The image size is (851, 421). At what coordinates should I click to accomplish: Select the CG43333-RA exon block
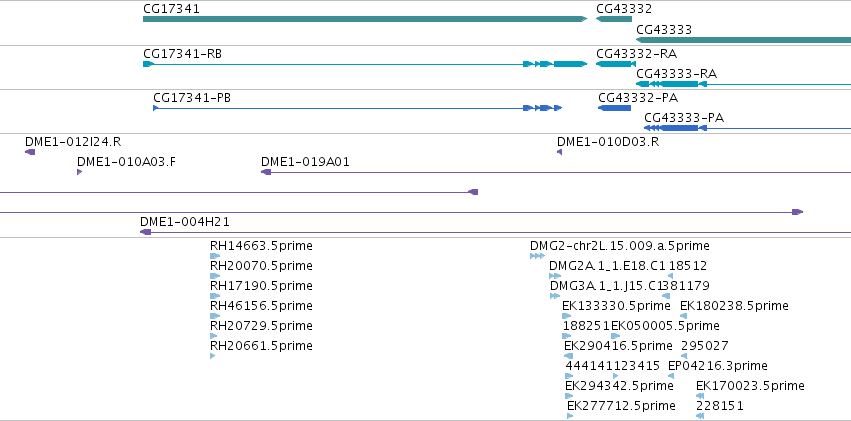coord(679,84)
